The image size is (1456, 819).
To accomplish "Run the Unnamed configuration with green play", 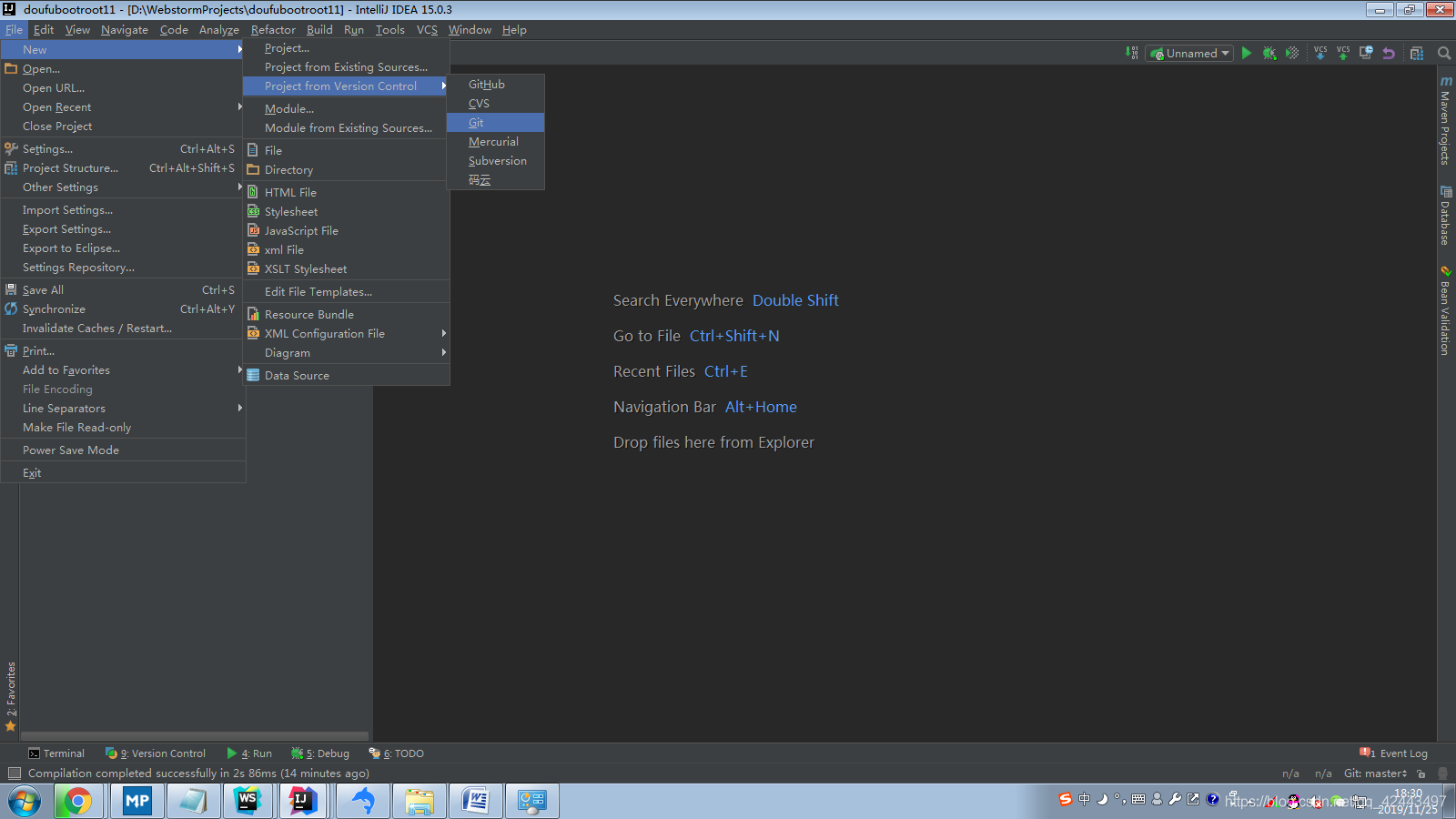I will 1247,53.
